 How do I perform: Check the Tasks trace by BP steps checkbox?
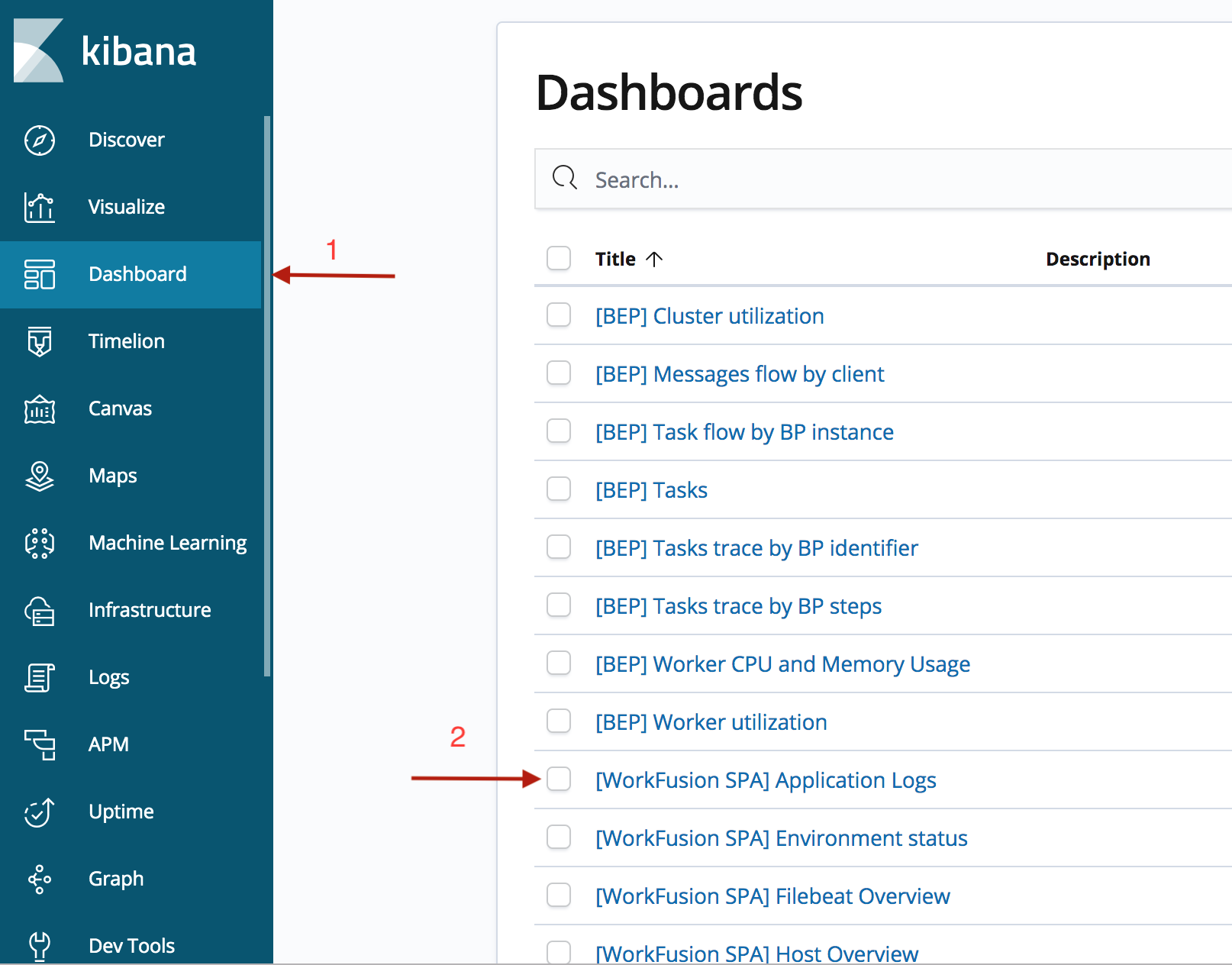559,605
